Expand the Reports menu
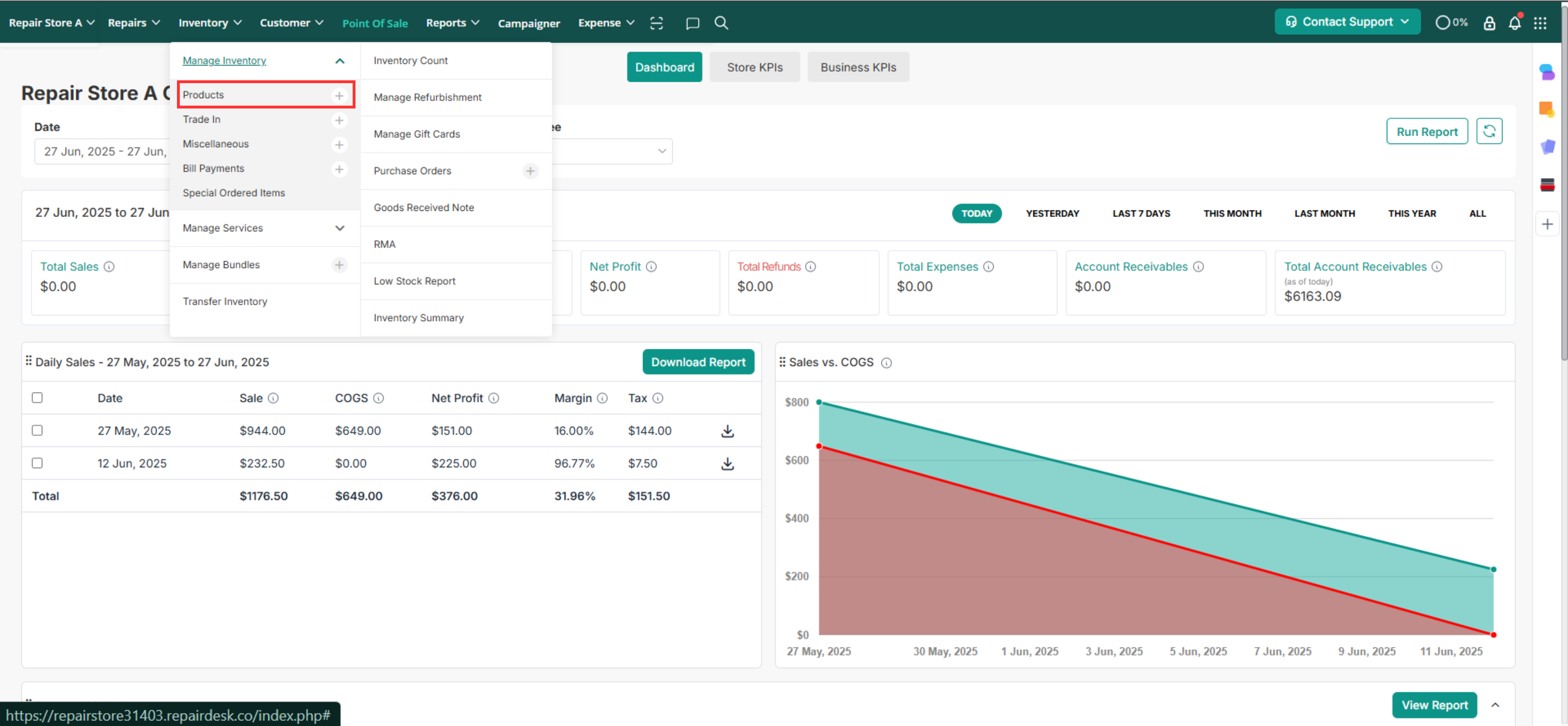The height and width of the screenshot is (726, 1568). [453, 23]
